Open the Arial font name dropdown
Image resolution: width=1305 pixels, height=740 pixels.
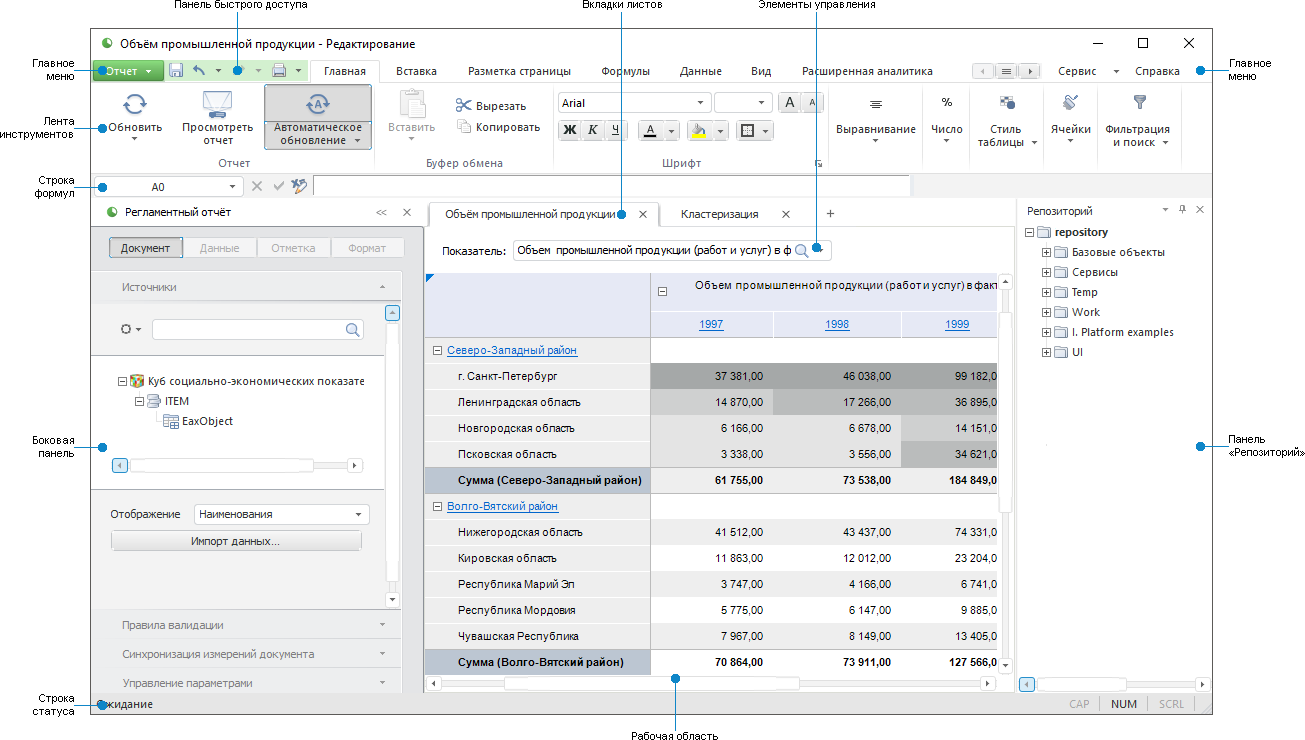701,103
